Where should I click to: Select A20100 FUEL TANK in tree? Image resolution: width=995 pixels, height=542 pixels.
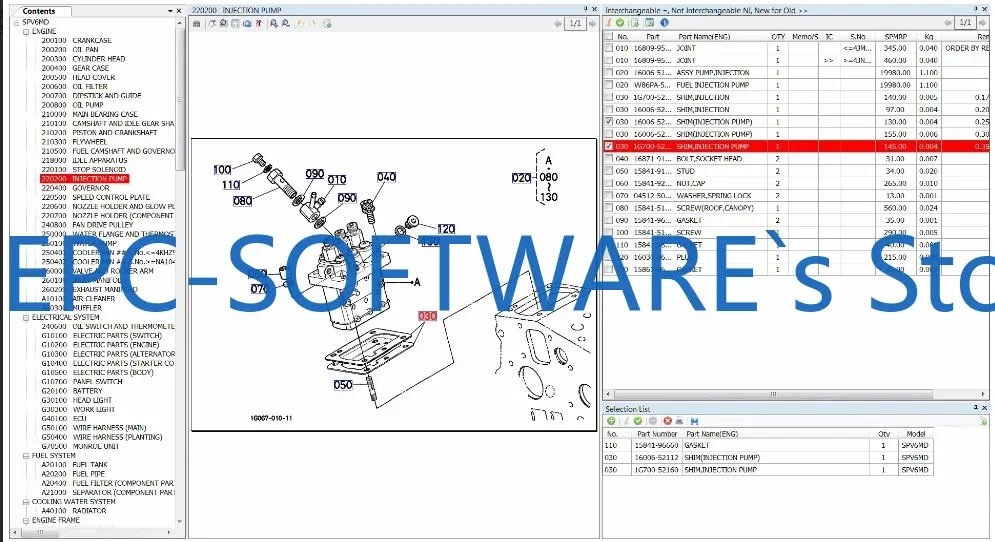point(74,465)
